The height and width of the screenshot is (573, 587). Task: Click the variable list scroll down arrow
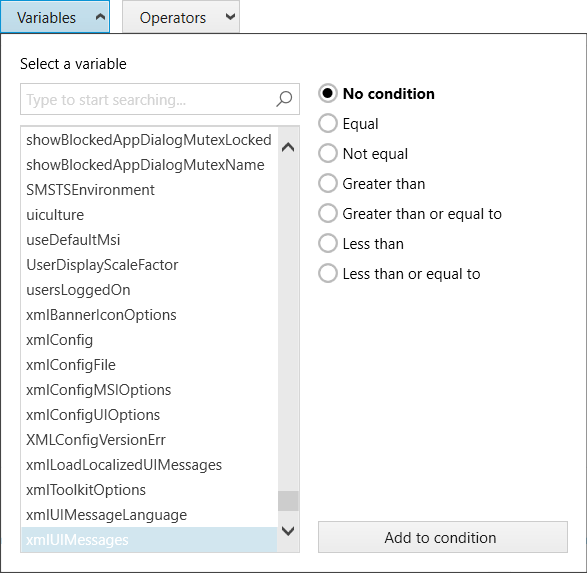288,531
